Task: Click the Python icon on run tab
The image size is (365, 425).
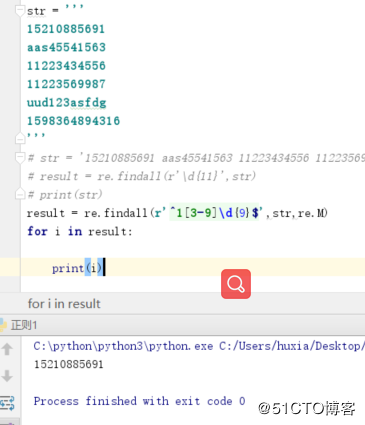Action: click(x=3, y=325)
